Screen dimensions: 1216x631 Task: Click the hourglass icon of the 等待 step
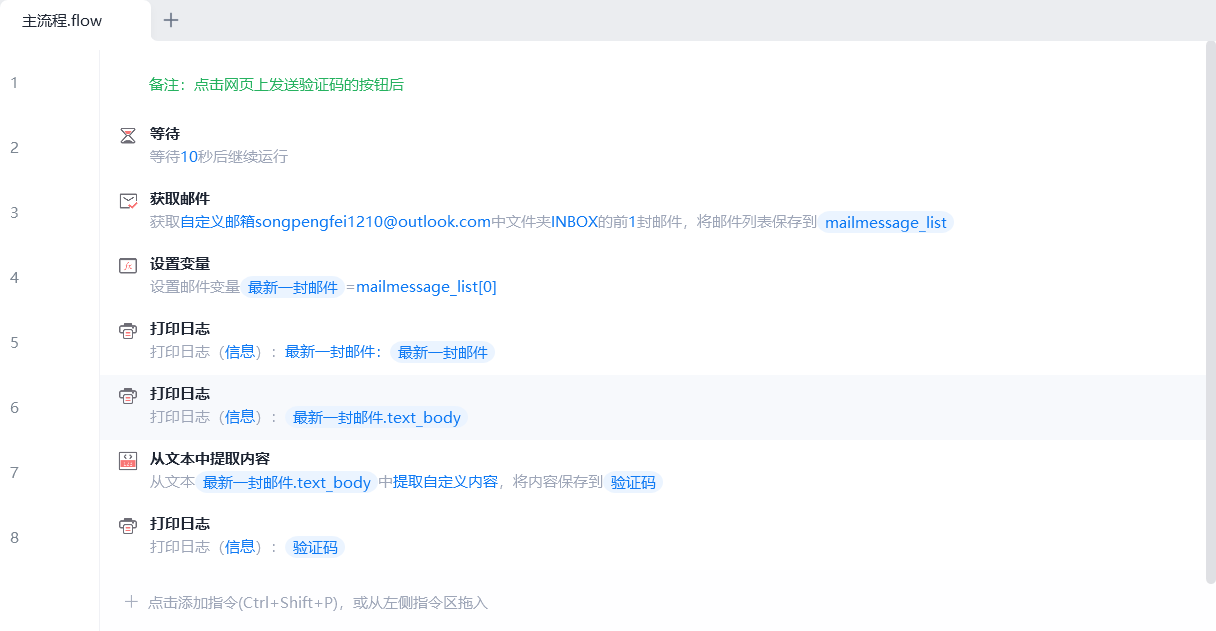[128, 135]
